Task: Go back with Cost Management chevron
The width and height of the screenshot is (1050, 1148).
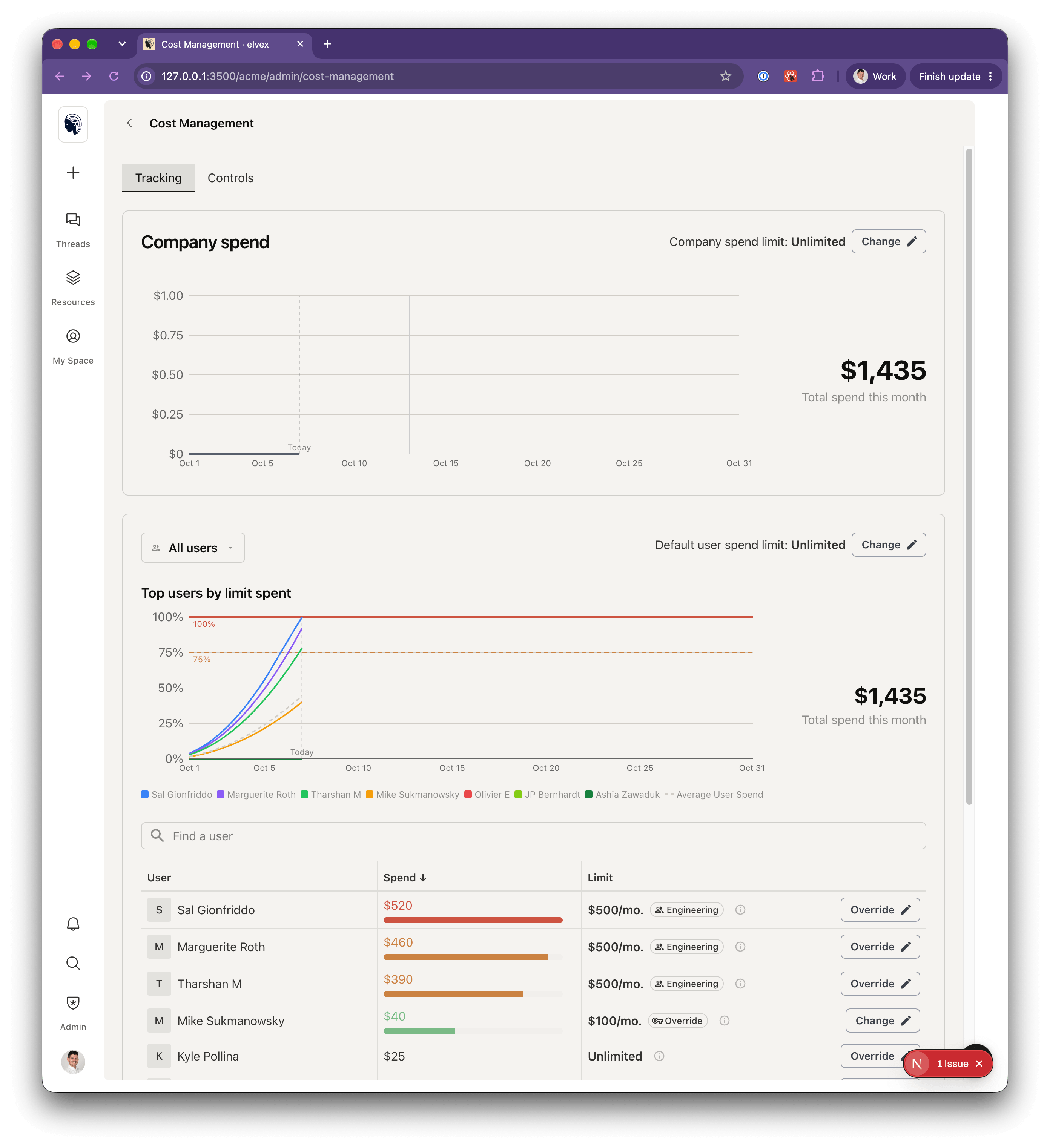Action: pyautogui.click(x=130, y=123)
